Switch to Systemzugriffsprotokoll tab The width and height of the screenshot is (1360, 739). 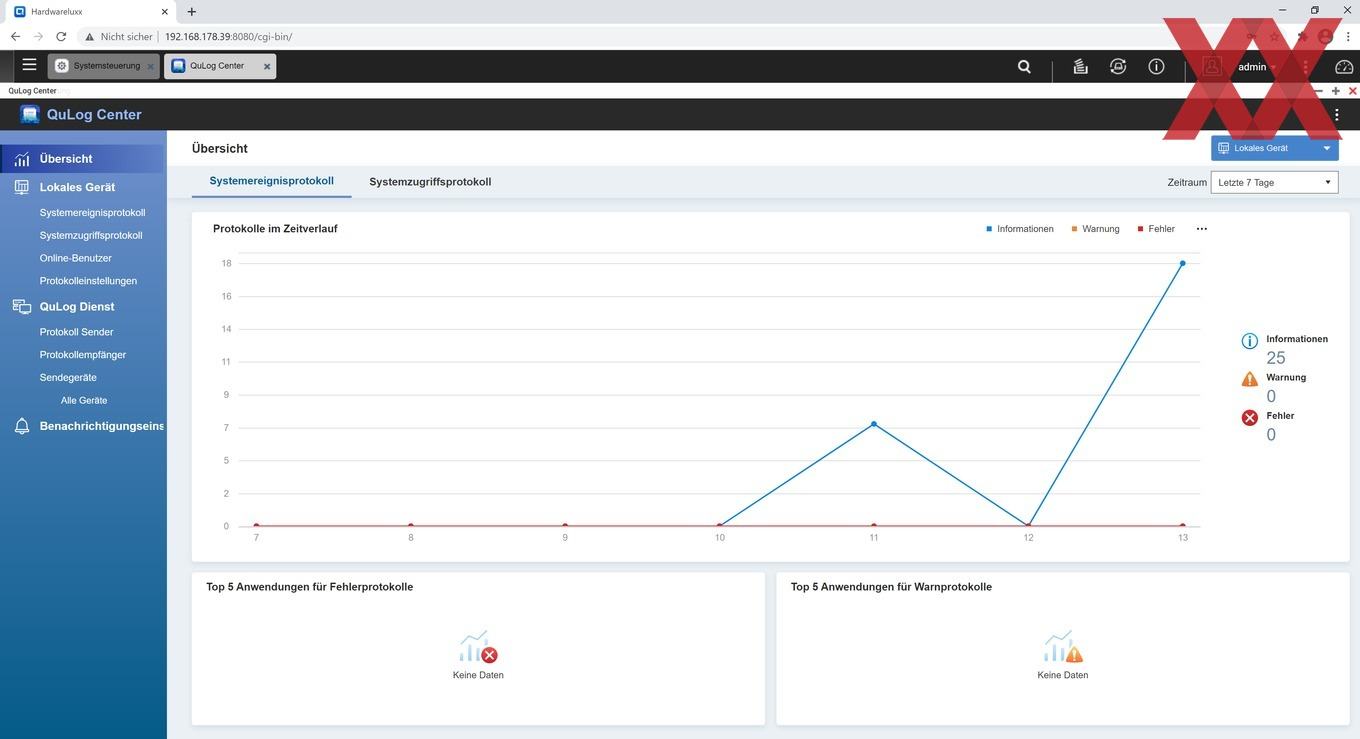click(430, 182)
